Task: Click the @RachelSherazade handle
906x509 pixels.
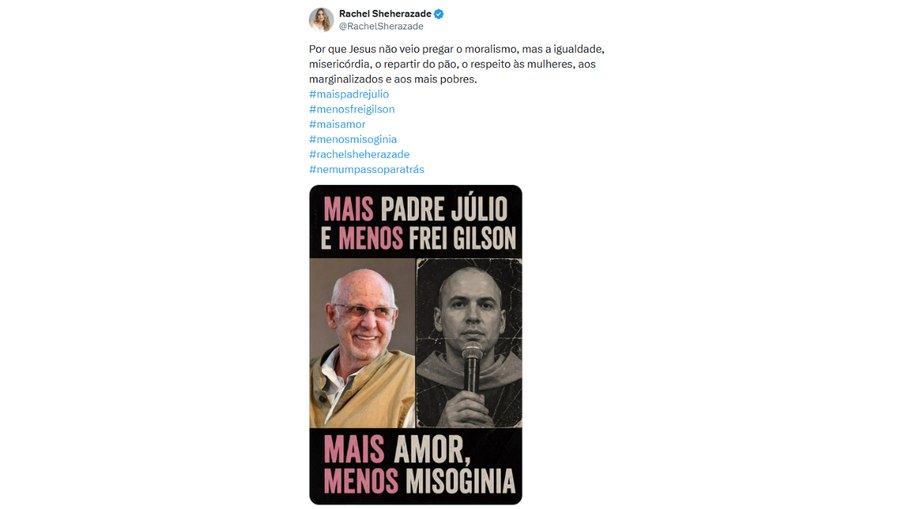Action: pos(381,27)
